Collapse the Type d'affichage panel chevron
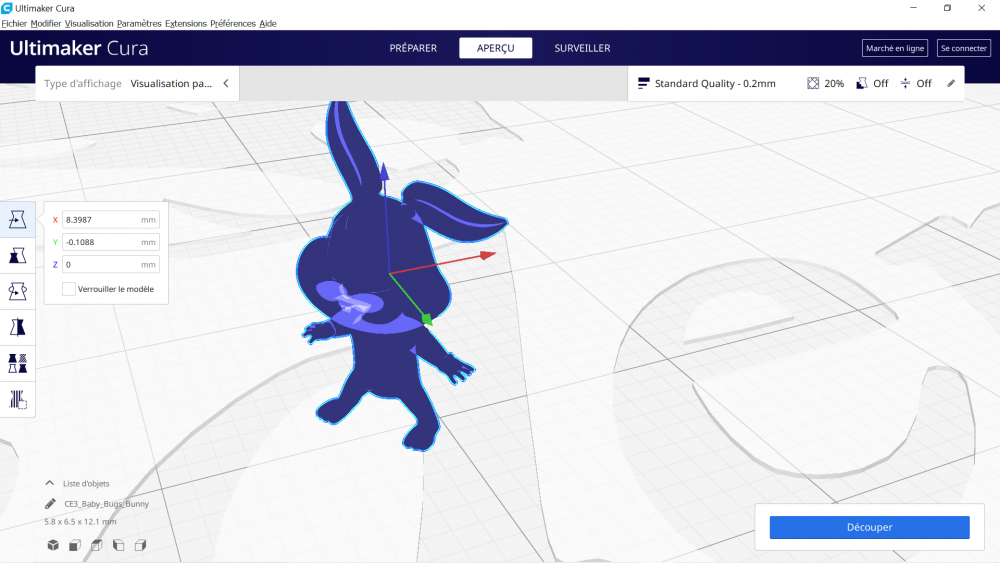1000x563 pixels. tap(226, 84)
